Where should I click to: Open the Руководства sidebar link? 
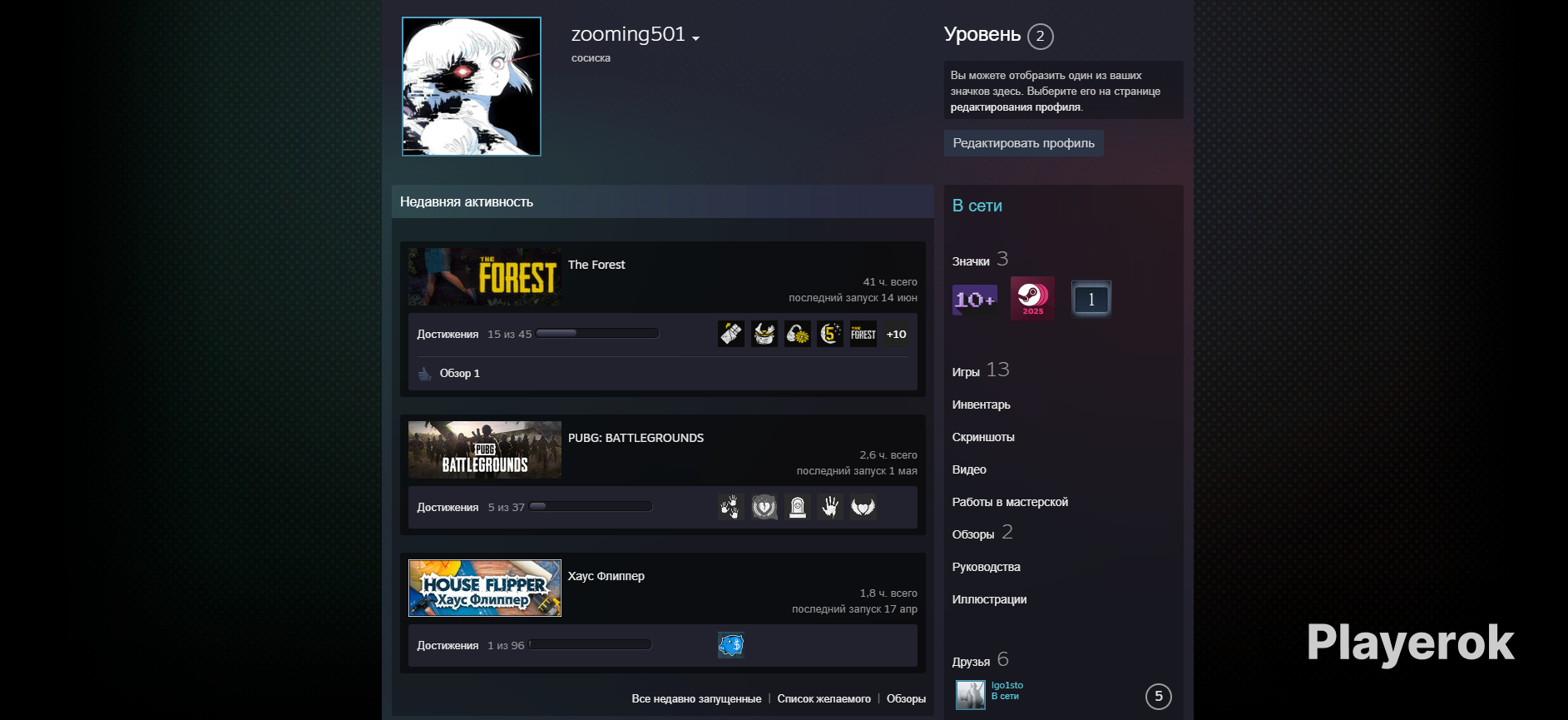coord(987,567)
